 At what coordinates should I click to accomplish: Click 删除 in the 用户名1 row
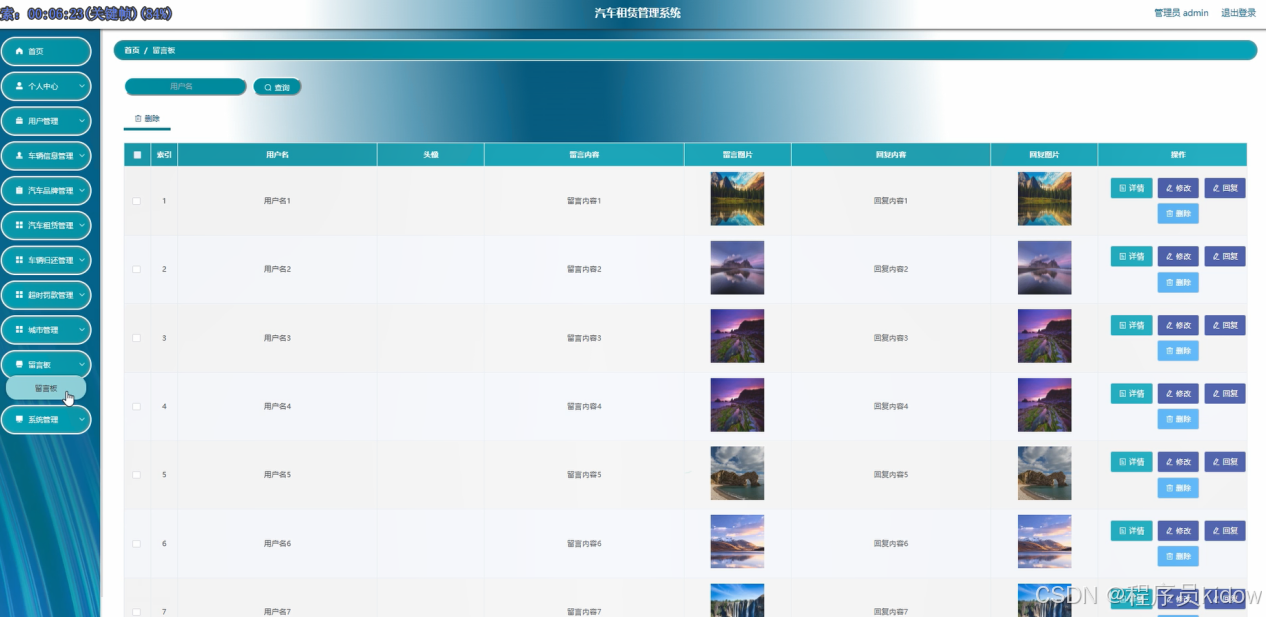pos(1178,214)
